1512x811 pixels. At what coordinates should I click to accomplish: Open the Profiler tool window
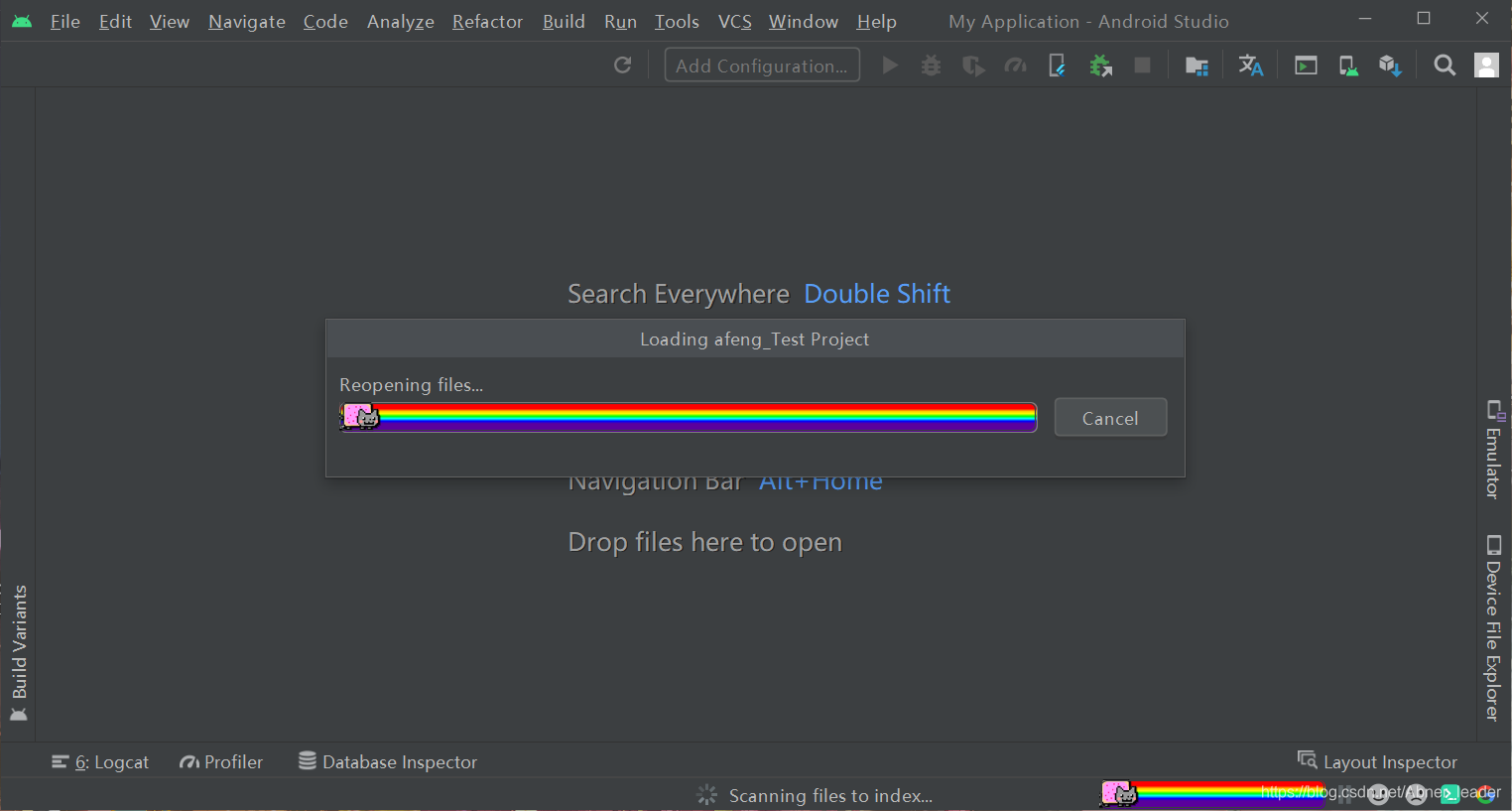coord(221,762)
